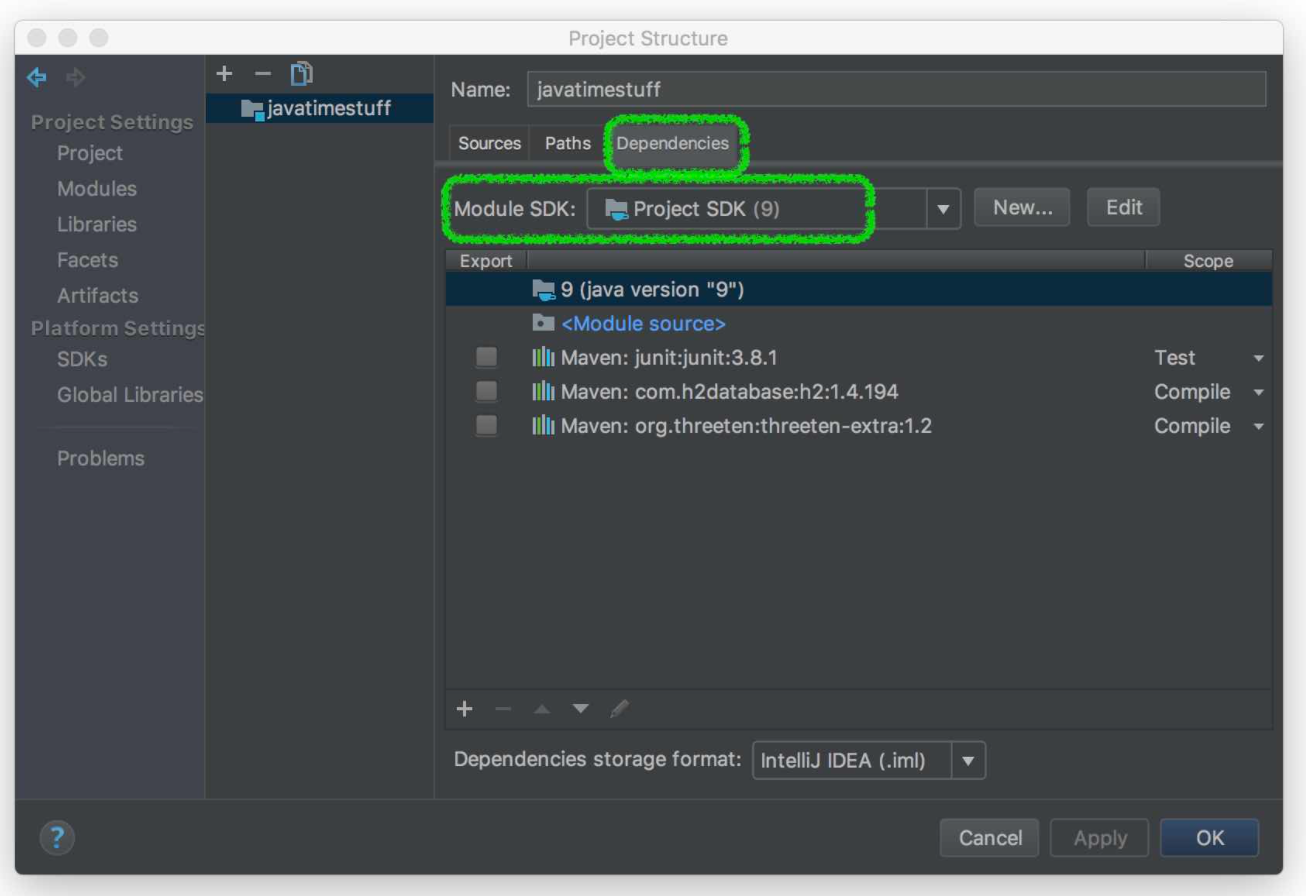
Task: Click the h2database library icon
Action: click(x=543, y=392)
